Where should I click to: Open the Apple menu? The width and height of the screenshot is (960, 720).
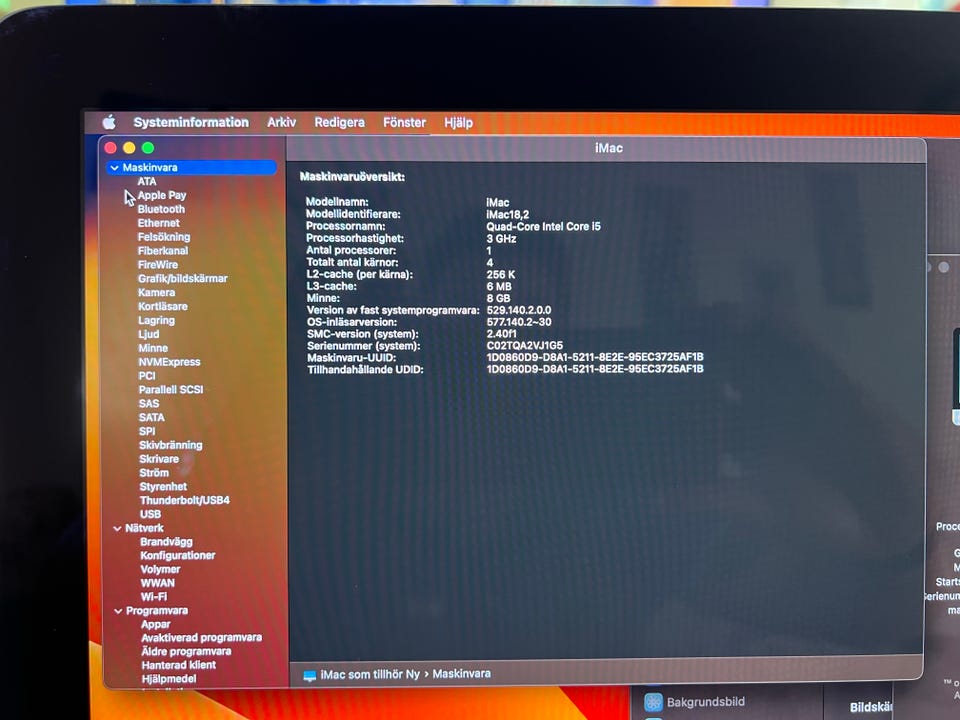(x=109, y=122)
